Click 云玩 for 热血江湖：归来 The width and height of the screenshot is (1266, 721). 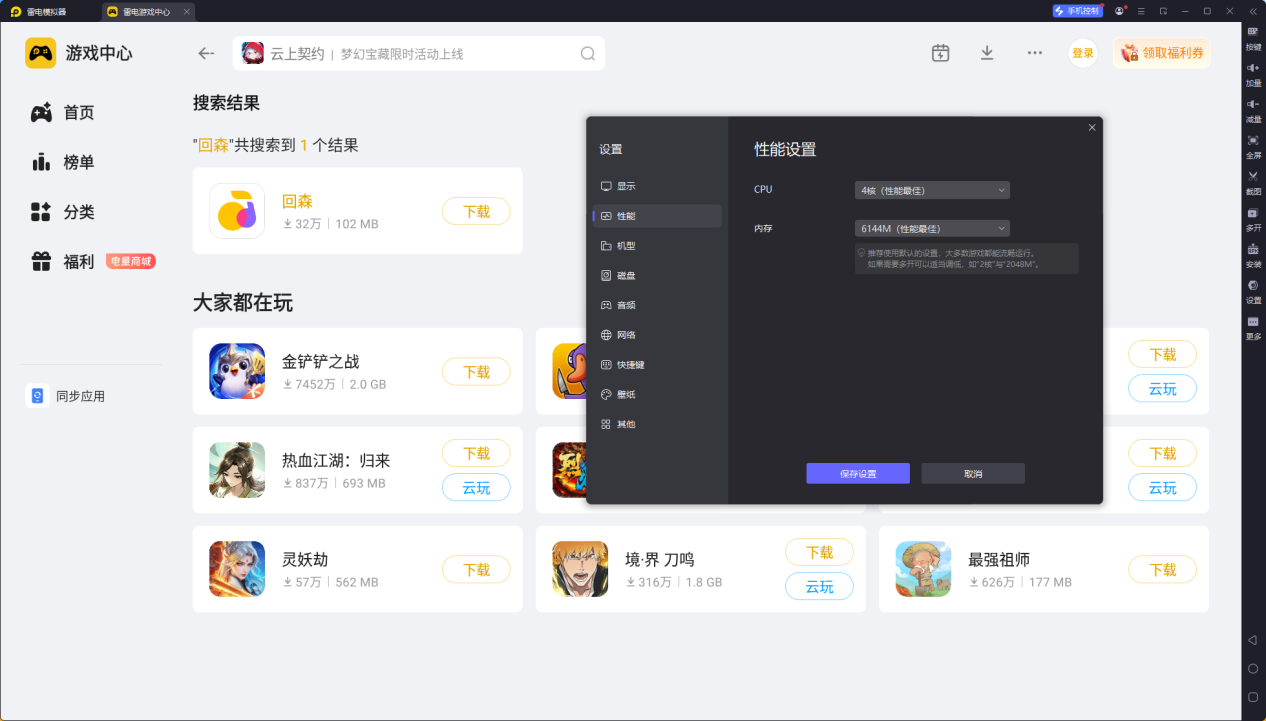(476, 487)
